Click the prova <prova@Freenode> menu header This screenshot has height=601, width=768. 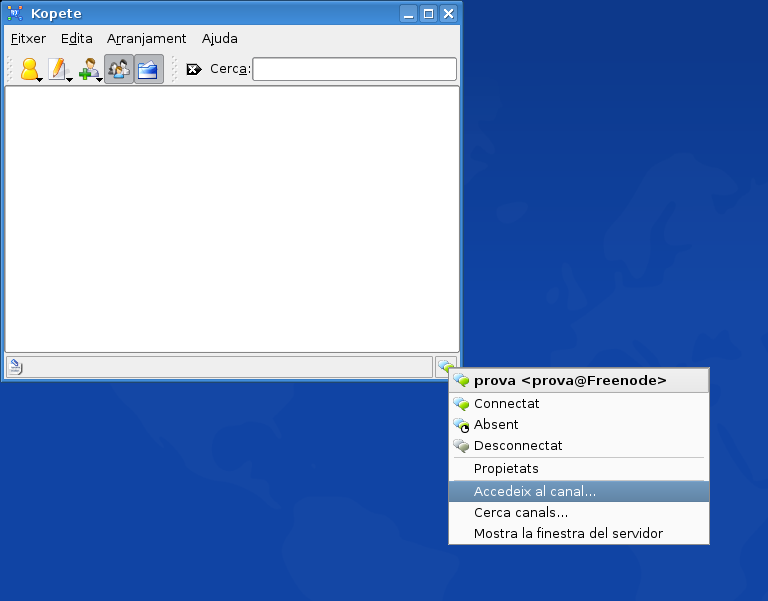pos(579,381)
